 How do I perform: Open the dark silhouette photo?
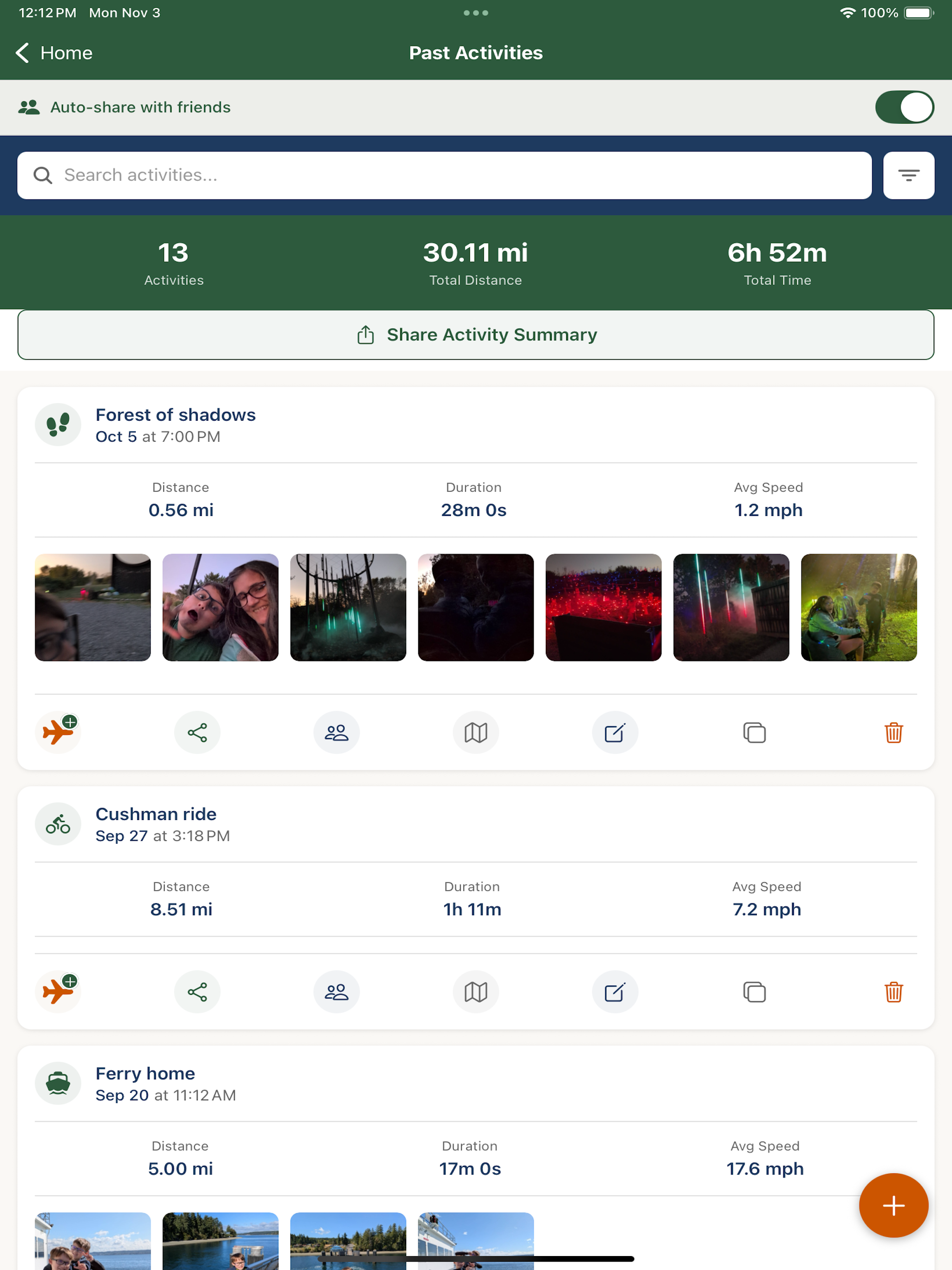tap(476, 608)
